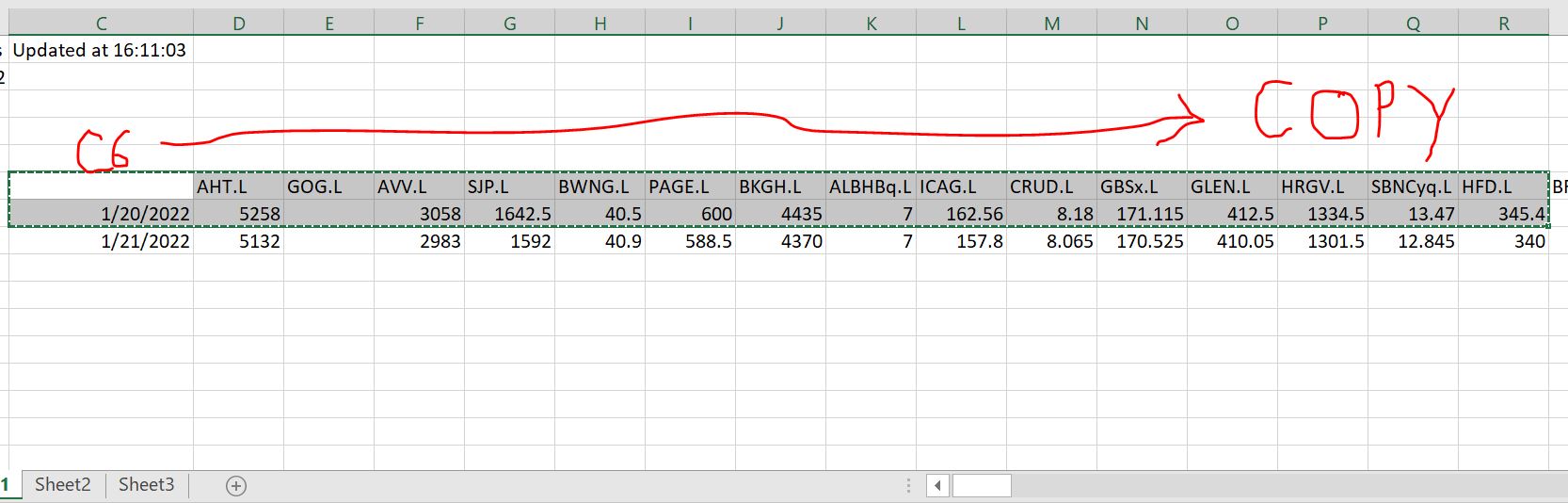Viewport: 1568px width, 503px height.
Task: Select column G header
Action: (509, 24)
